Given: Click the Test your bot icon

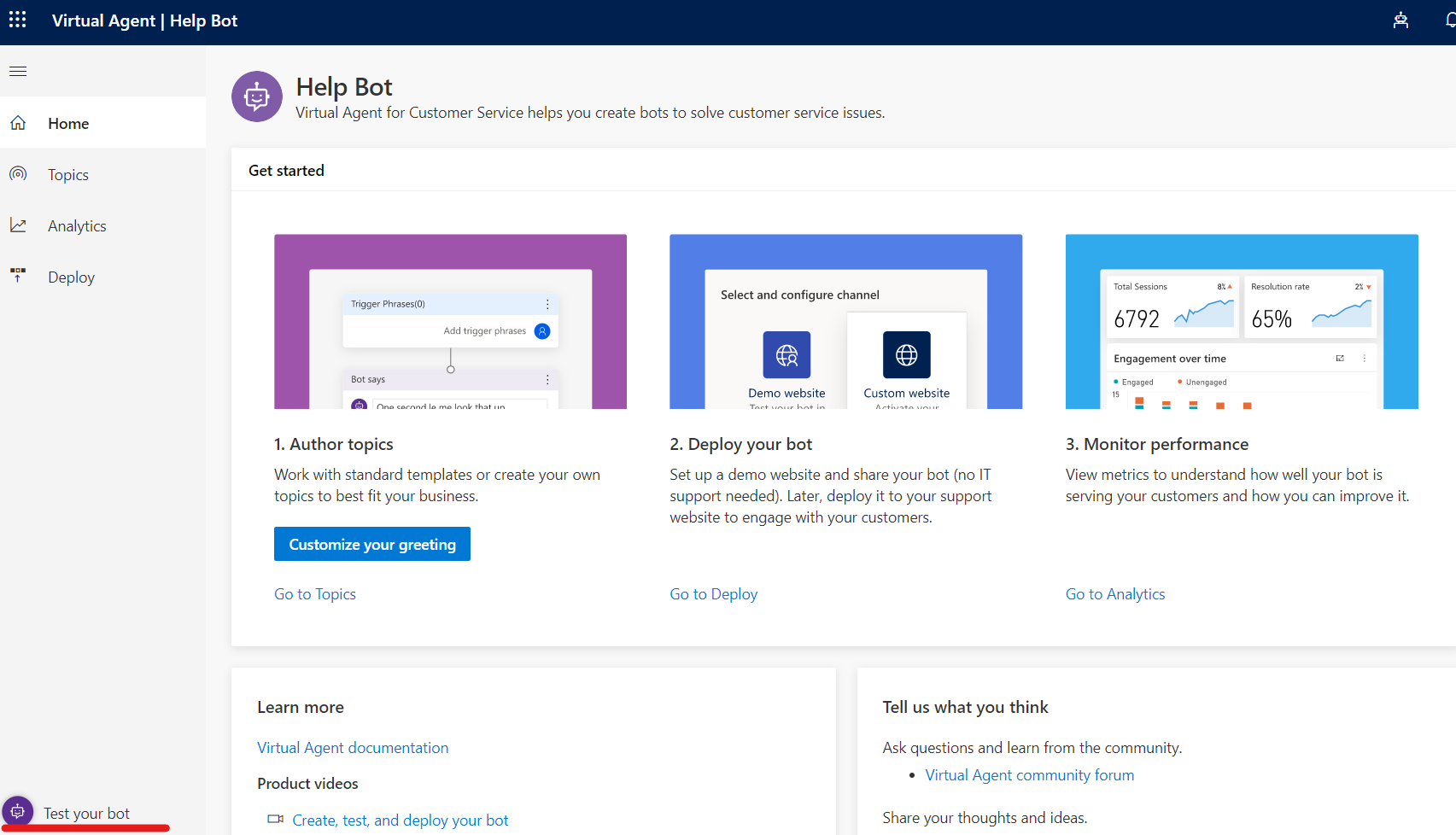Looking at the screenshot, I should [x=17, y=811].
